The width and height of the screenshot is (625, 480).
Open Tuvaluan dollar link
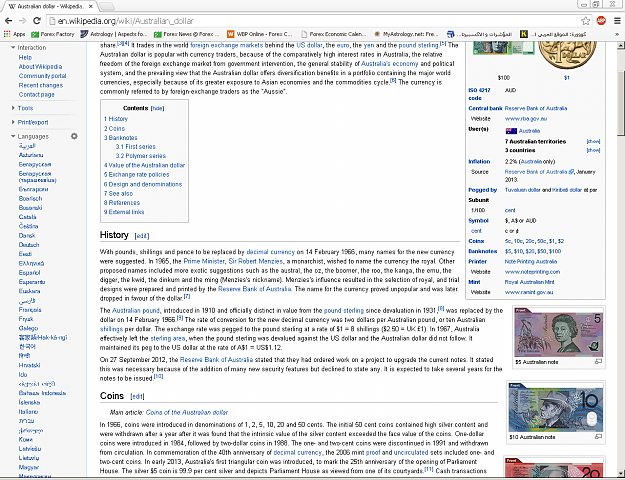pos(523,190)
